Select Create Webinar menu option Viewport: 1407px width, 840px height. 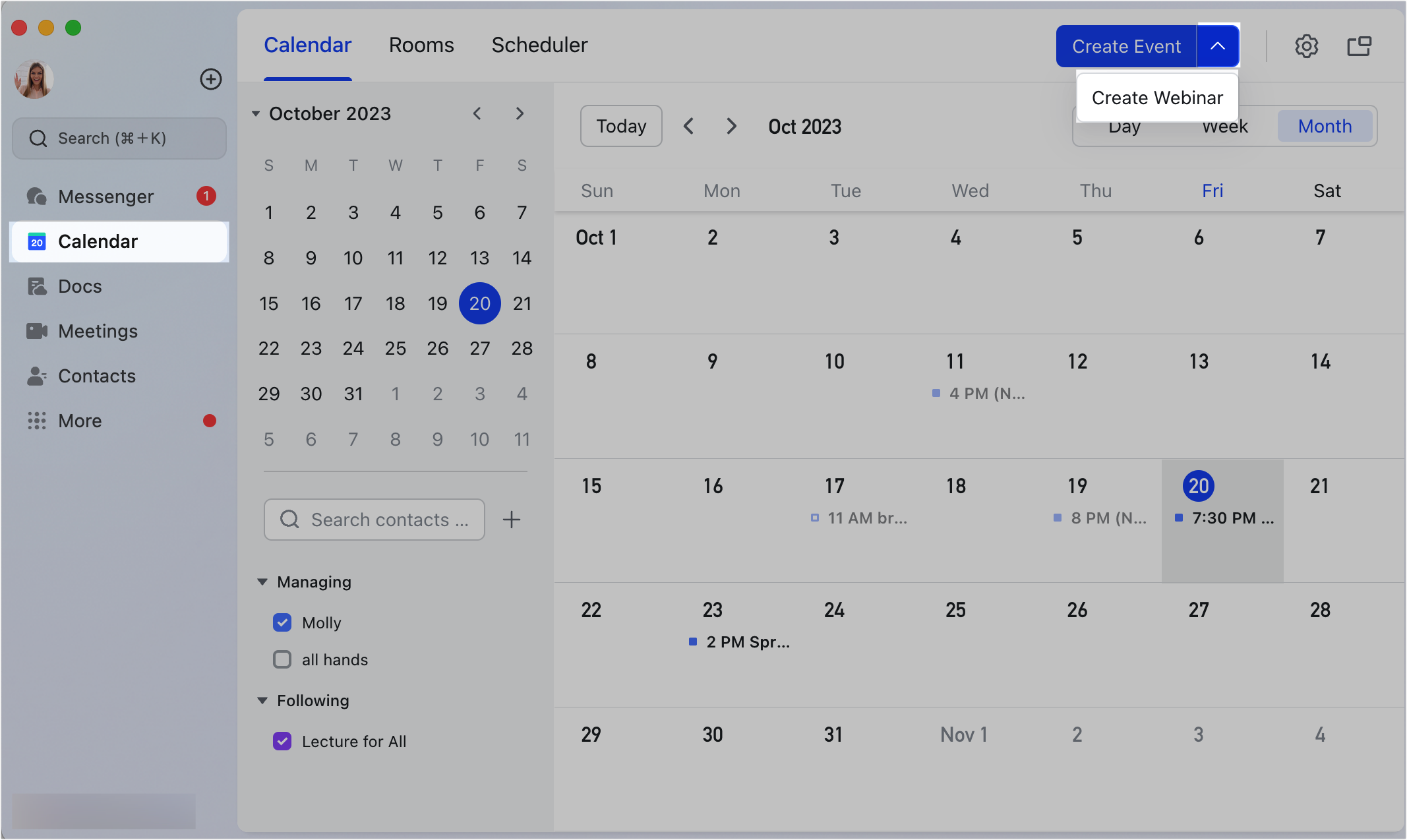point(1157,98)
